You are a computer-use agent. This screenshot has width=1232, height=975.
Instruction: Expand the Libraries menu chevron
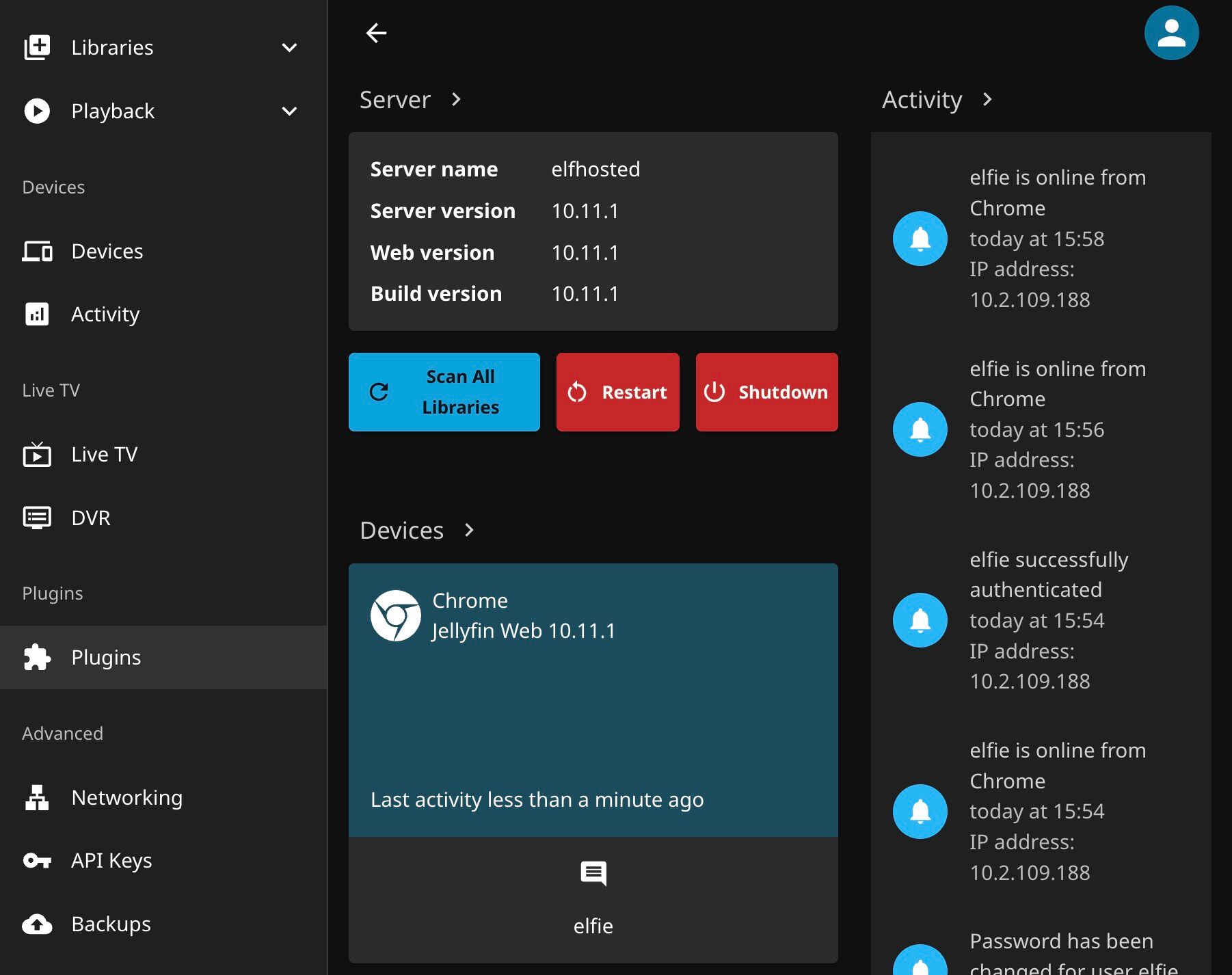pos(289,47)
